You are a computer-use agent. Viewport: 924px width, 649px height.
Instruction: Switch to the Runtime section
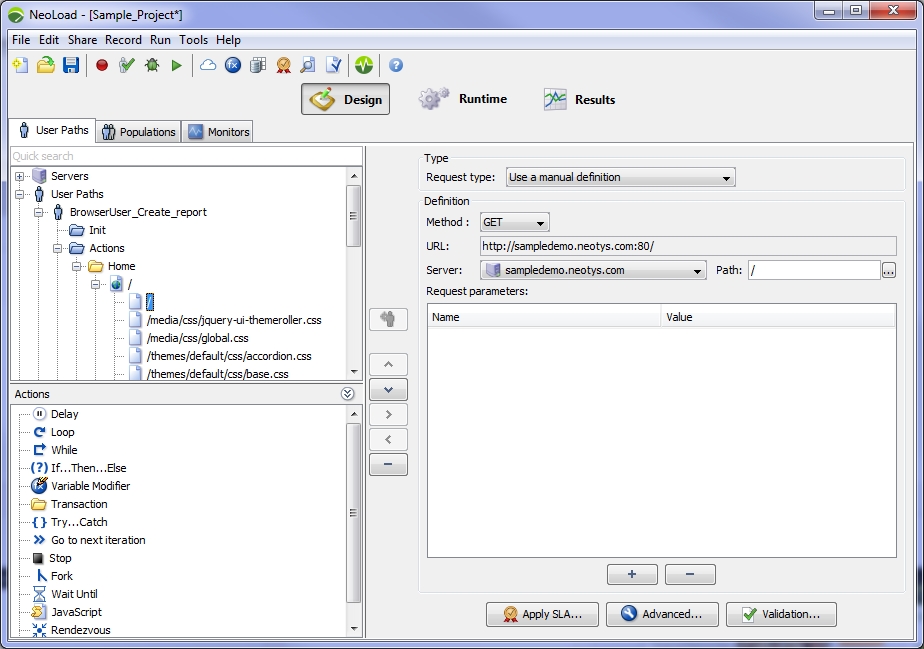(463, 99)
